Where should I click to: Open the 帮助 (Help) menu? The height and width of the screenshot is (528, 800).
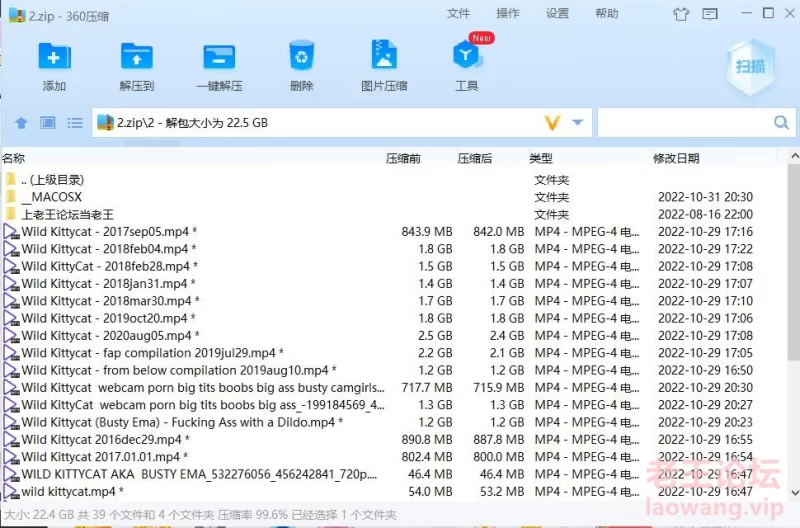(x=607, y=14)
